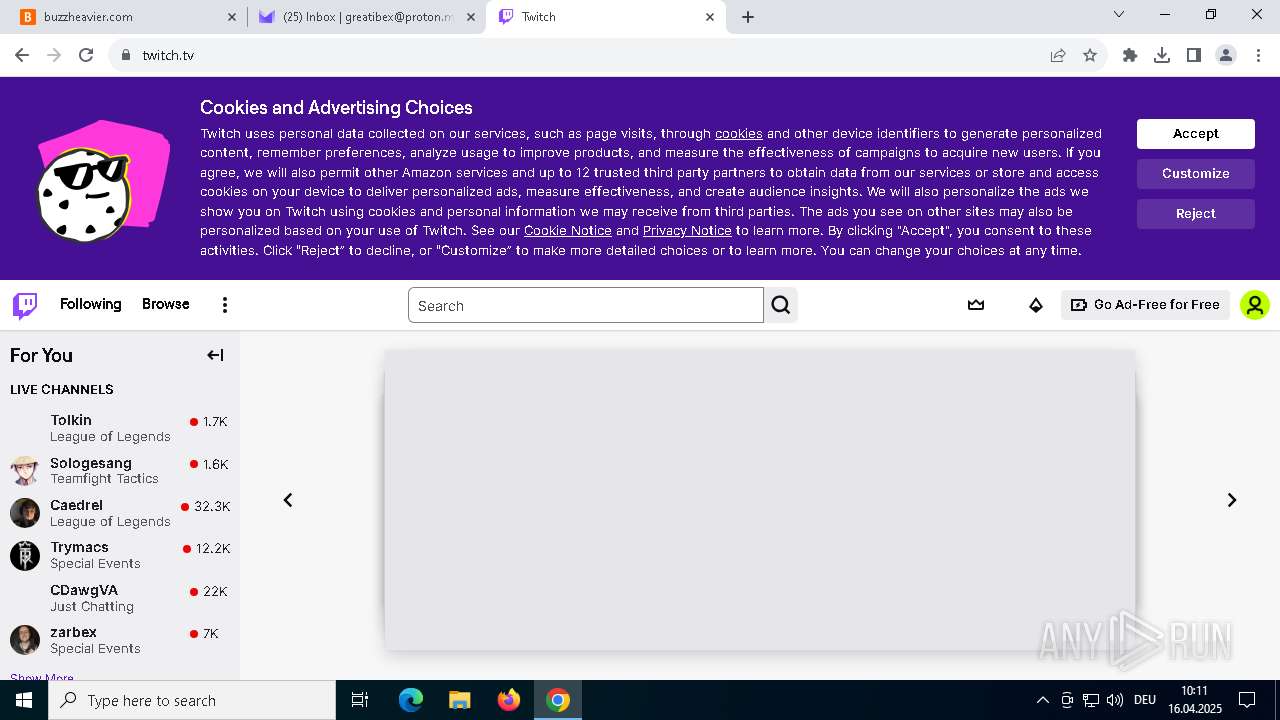Viewport: 1280px width, 720px height.
Task: Click Caedrel channel avatar
Action: (x=25, y=513)
